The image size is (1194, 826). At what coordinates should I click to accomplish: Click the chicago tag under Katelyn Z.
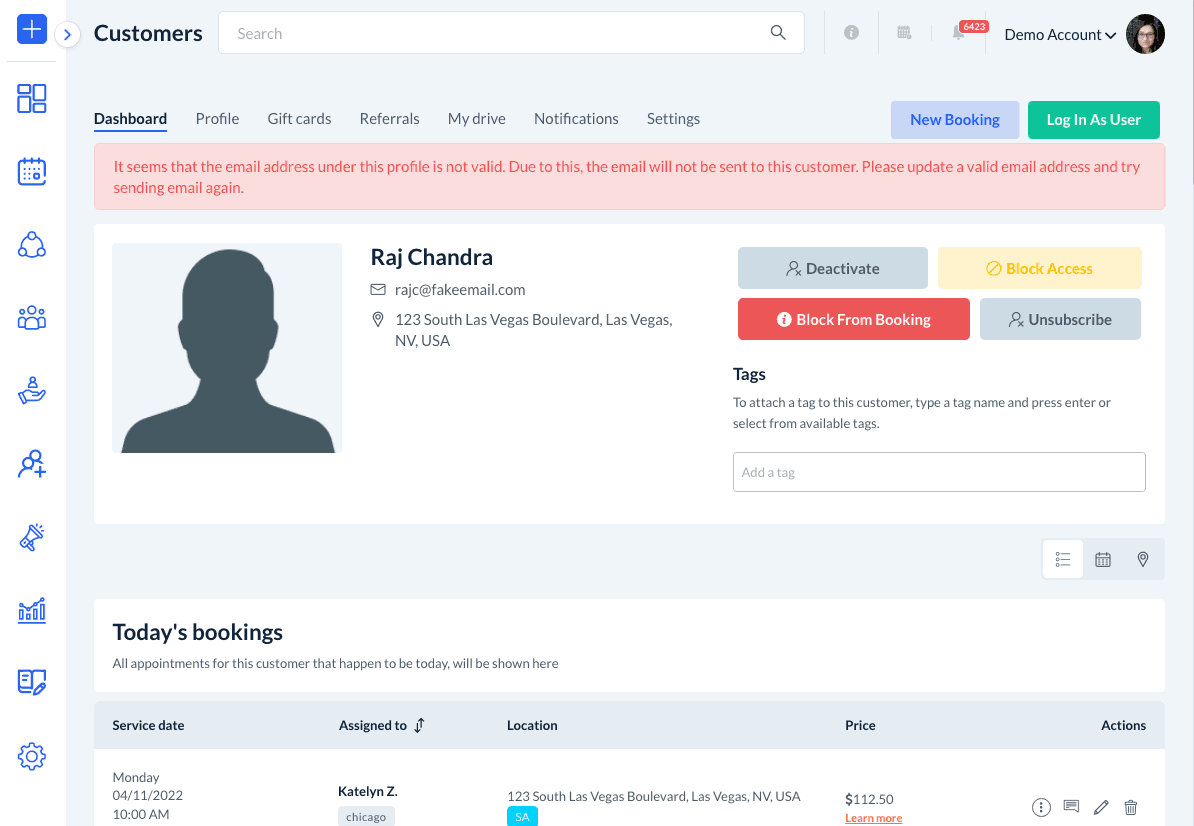366,816
